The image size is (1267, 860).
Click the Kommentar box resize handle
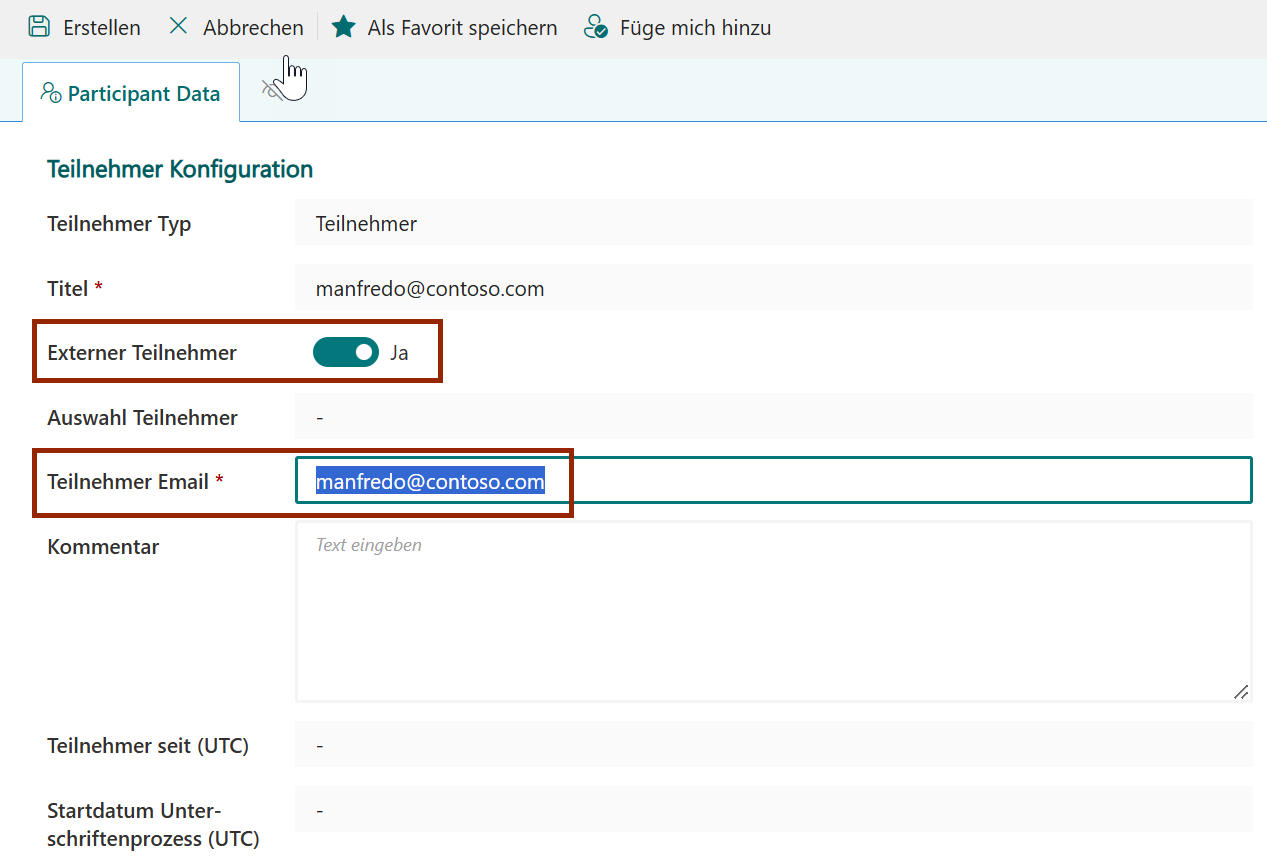tap(1240, 691)
